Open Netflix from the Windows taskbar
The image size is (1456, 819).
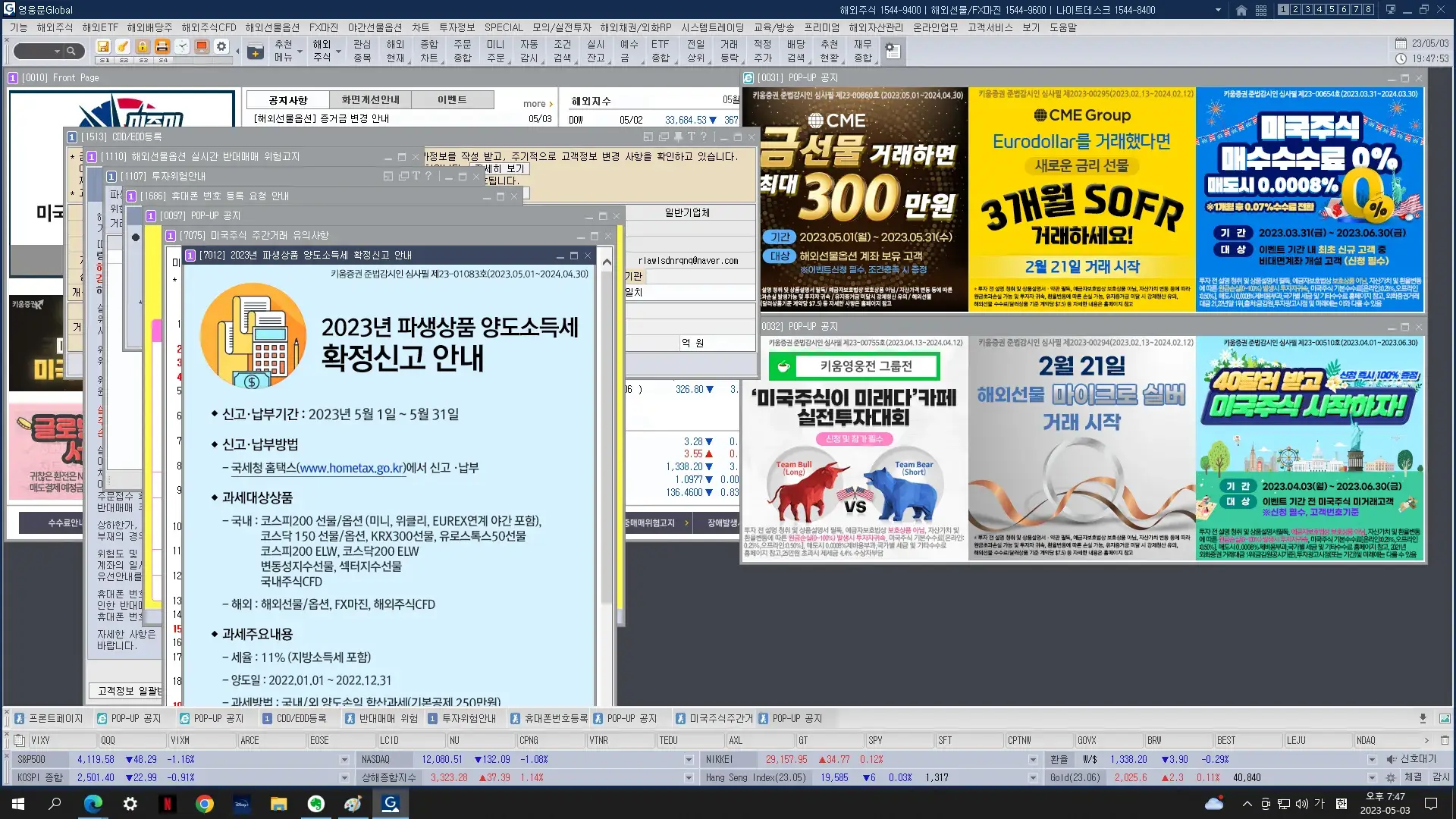167,804
